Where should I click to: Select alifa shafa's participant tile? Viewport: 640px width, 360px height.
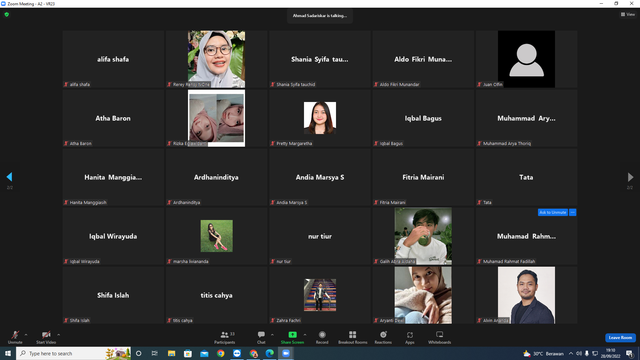coord(113,59)
